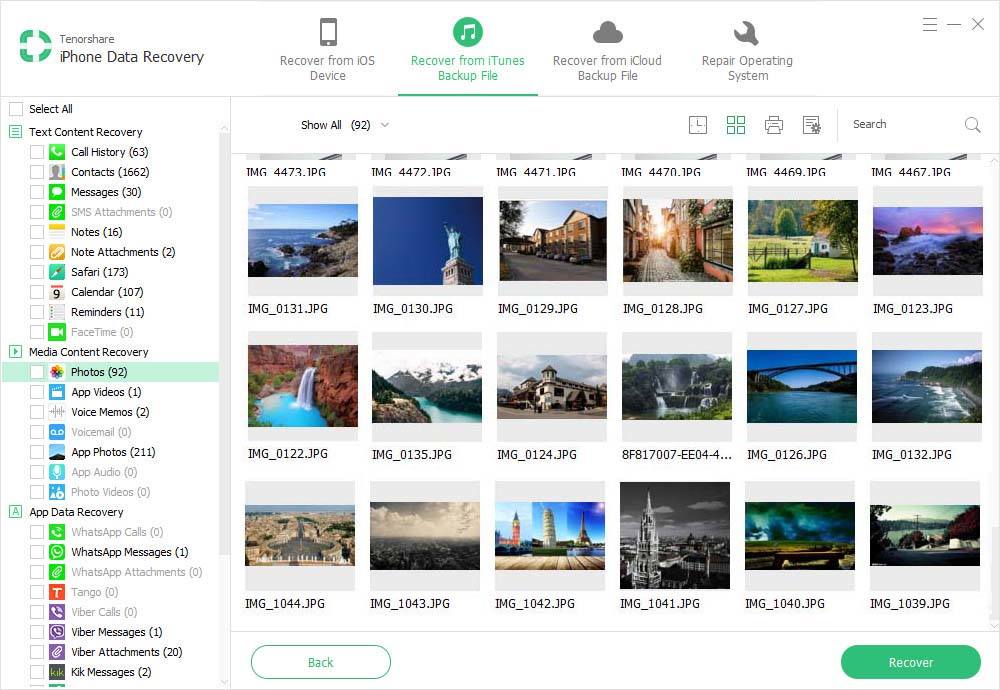Click the green Recover button
Screen dimensions: 1000x690
click(x=911, y=662)
